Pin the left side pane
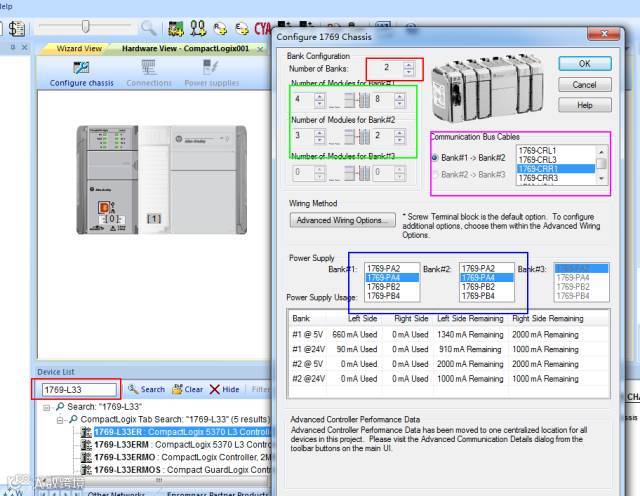This screenshot has width=640, height=496. click(13, 47)
